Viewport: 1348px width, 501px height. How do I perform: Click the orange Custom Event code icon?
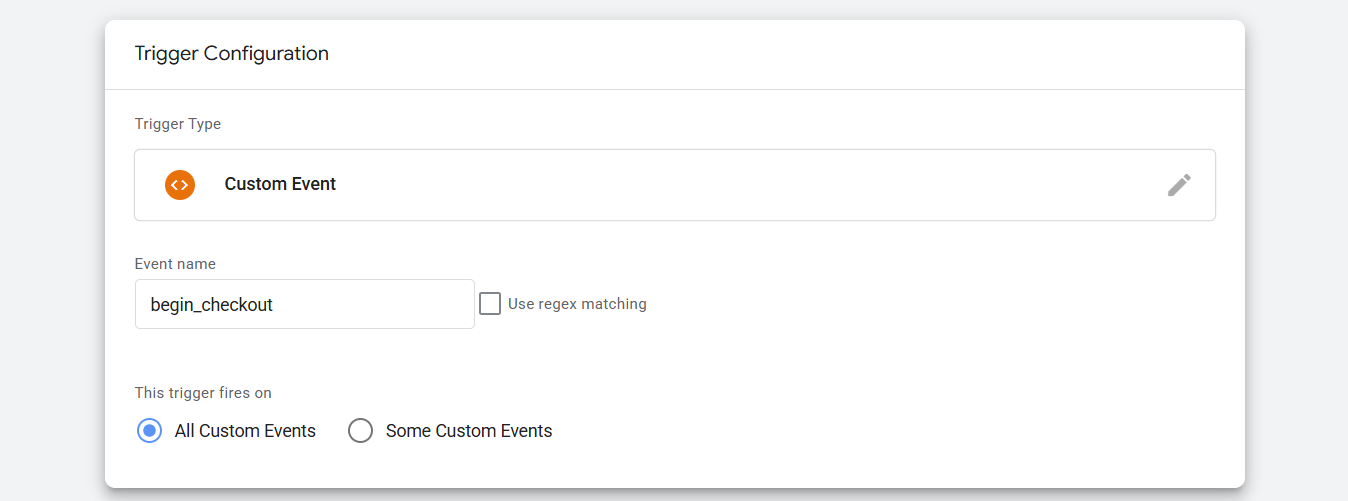tap(180, 185)
